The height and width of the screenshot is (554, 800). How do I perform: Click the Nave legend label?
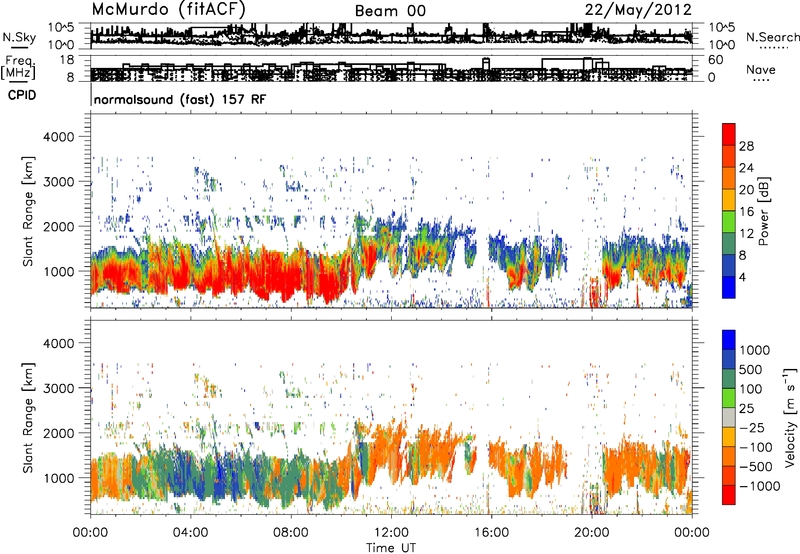pos(761,70)
